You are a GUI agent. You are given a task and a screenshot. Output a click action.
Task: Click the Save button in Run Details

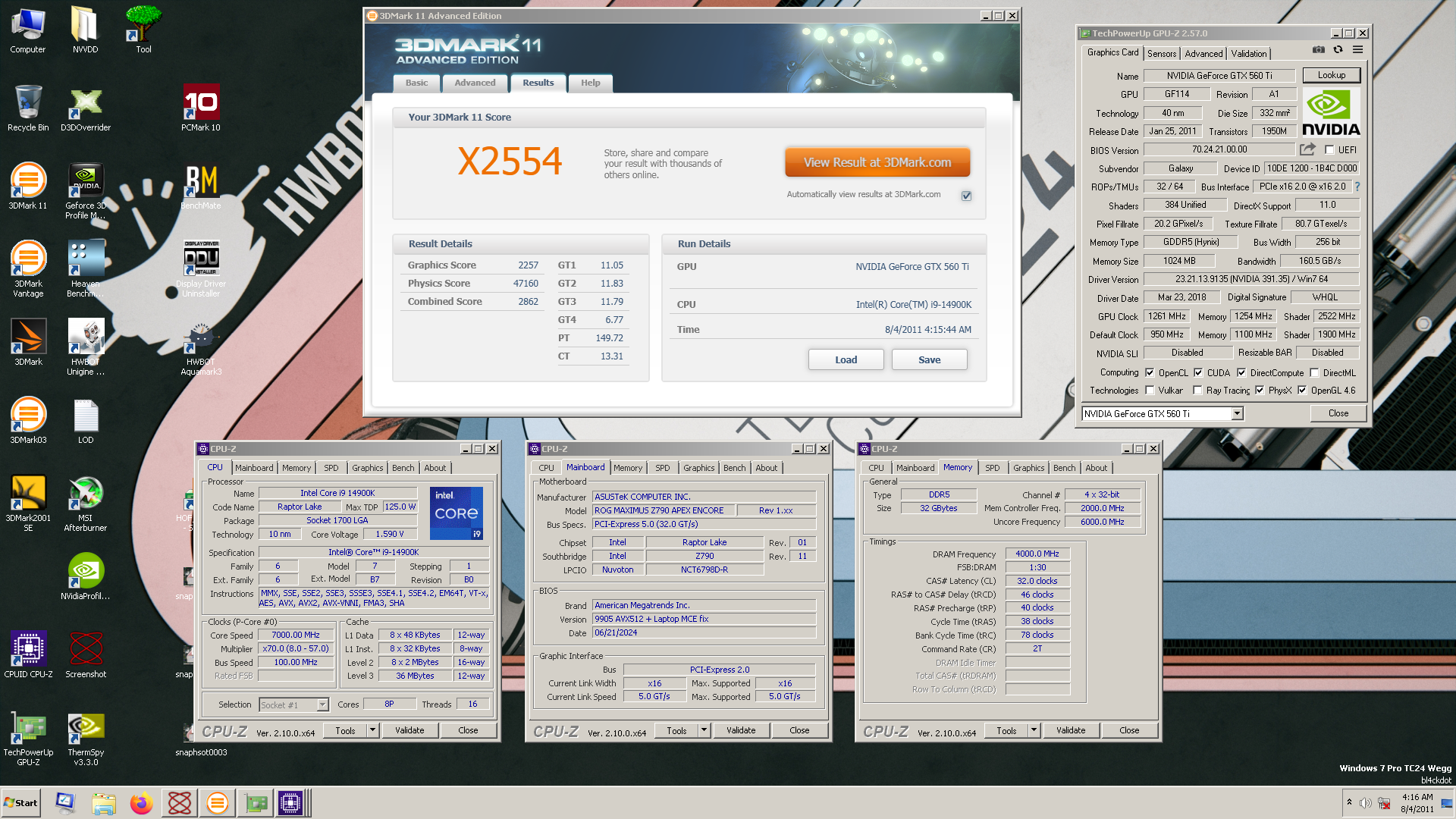(929, 359)
